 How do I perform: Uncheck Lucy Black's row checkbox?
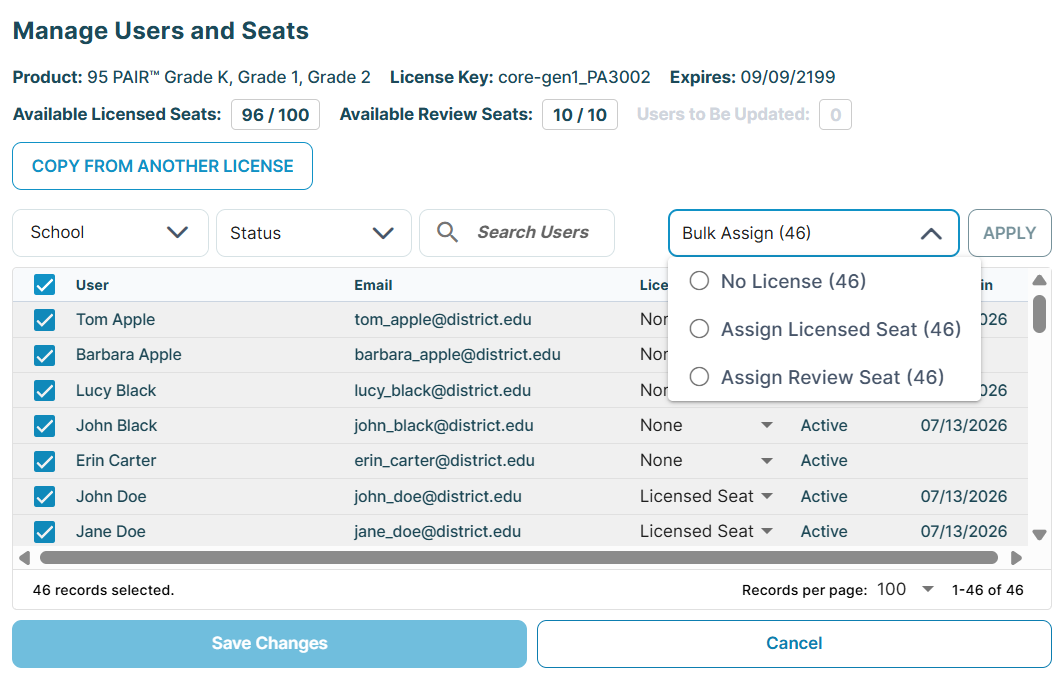(45, 391)
